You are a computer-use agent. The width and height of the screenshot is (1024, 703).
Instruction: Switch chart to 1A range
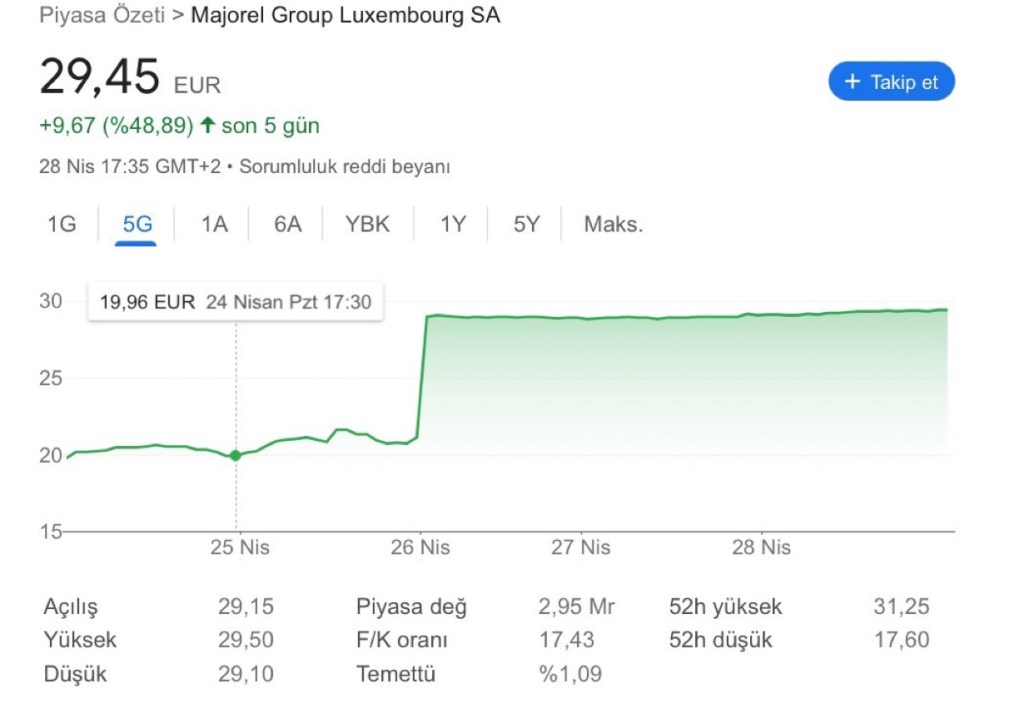[x=214, y=224]
